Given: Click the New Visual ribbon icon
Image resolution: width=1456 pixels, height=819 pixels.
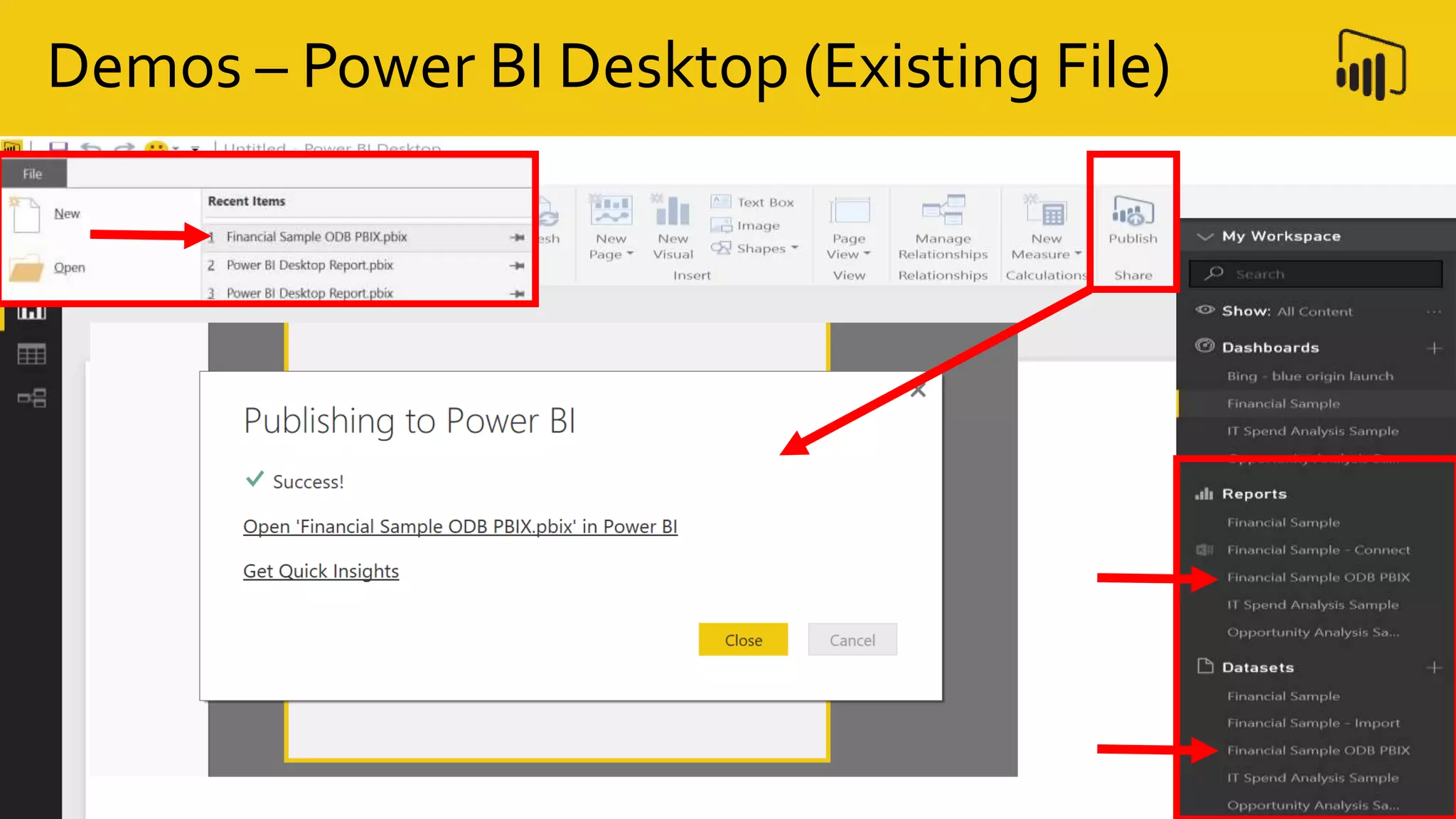Looking at the screenshot, I should pyautogui.click(x=673, y=210).
